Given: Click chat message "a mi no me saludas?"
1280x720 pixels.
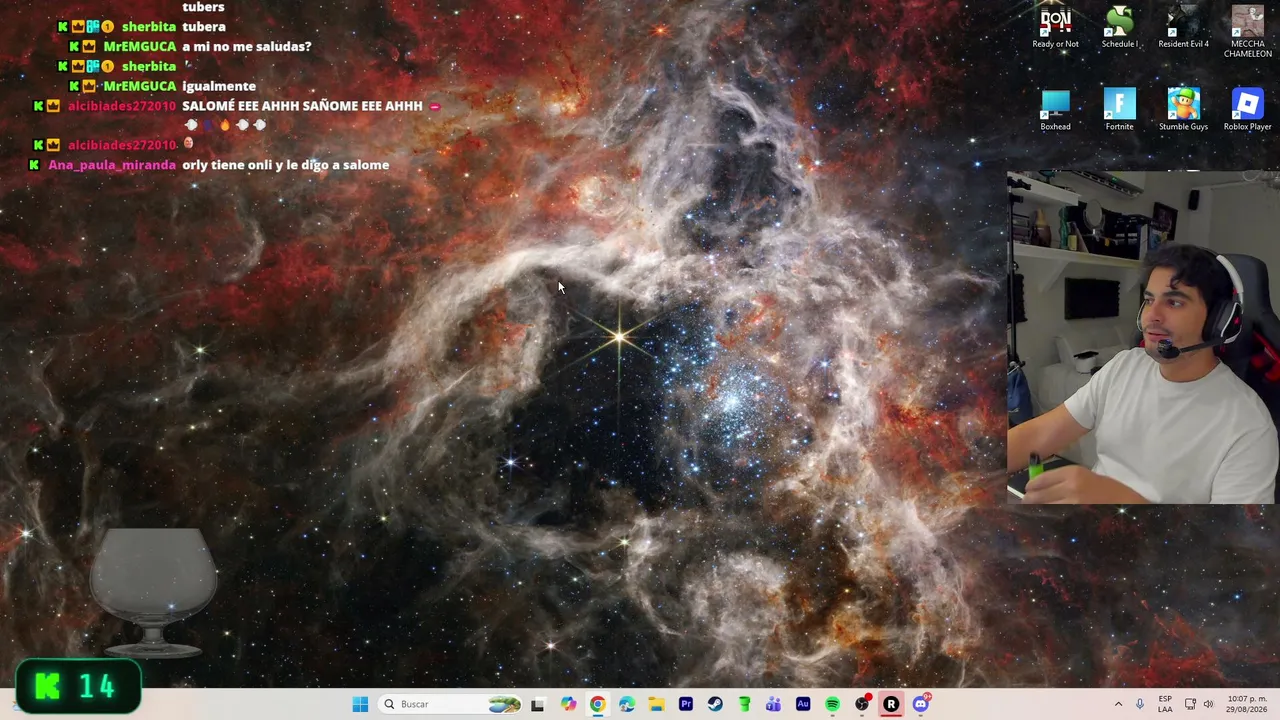Looking at the screenshot, I should [x=246, y=46].
